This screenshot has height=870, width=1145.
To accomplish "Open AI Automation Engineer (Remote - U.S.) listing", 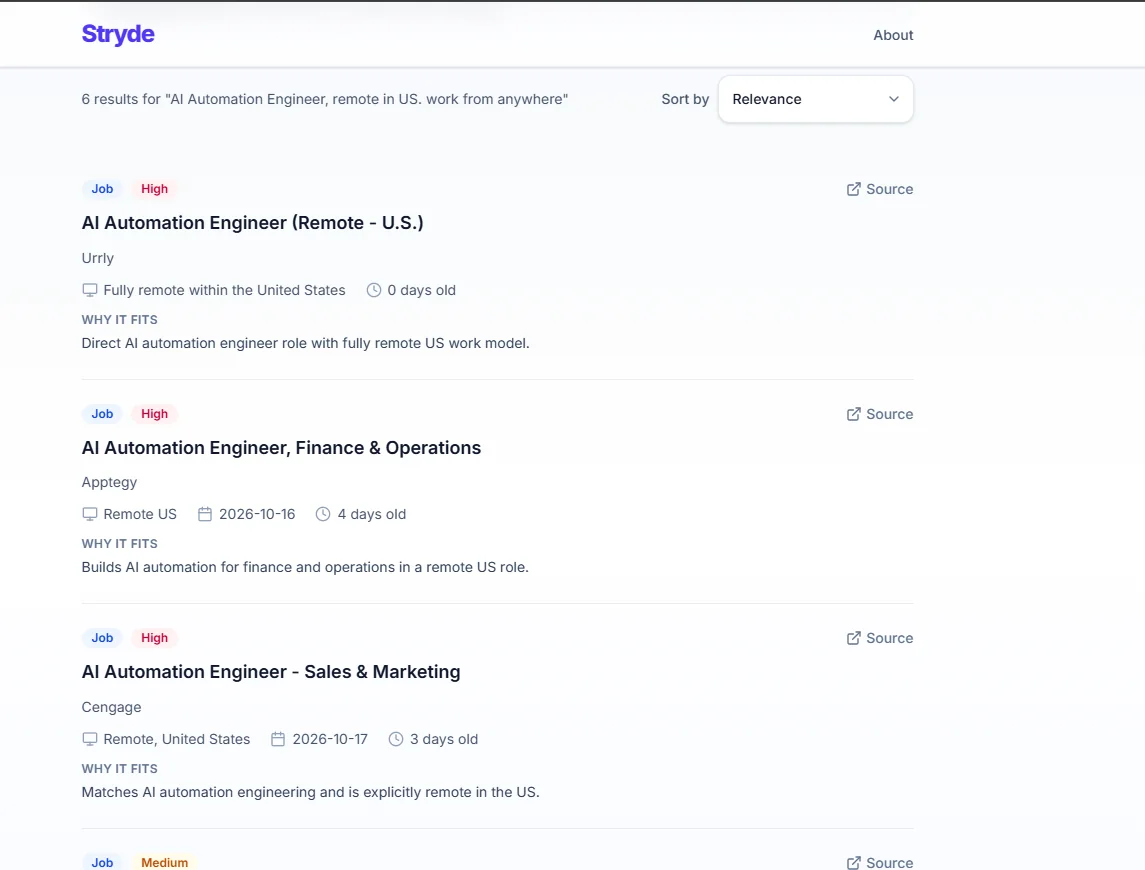I will coord(253,223).
